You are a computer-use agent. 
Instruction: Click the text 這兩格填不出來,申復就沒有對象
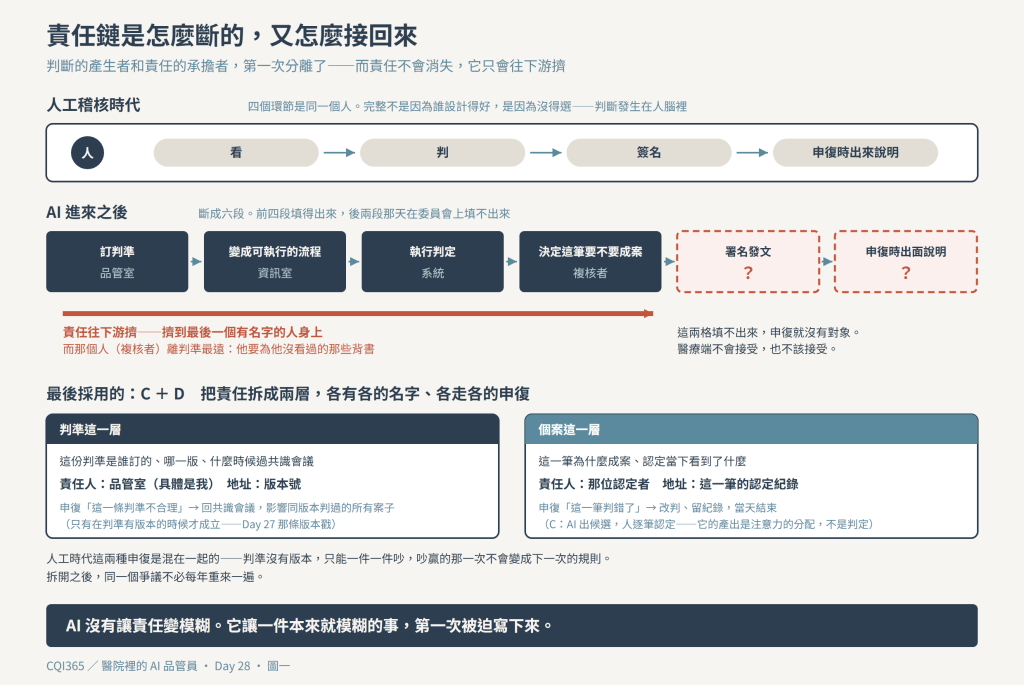[x=769, y=332]
